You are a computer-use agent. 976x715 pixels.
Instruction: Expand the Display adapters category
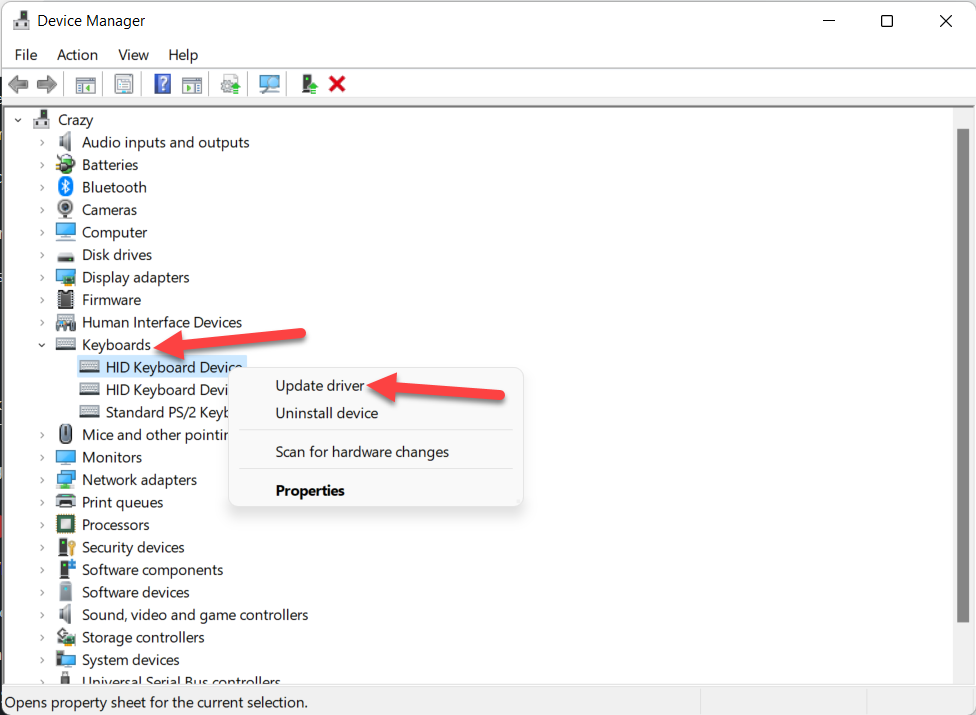tap(42, 277)
